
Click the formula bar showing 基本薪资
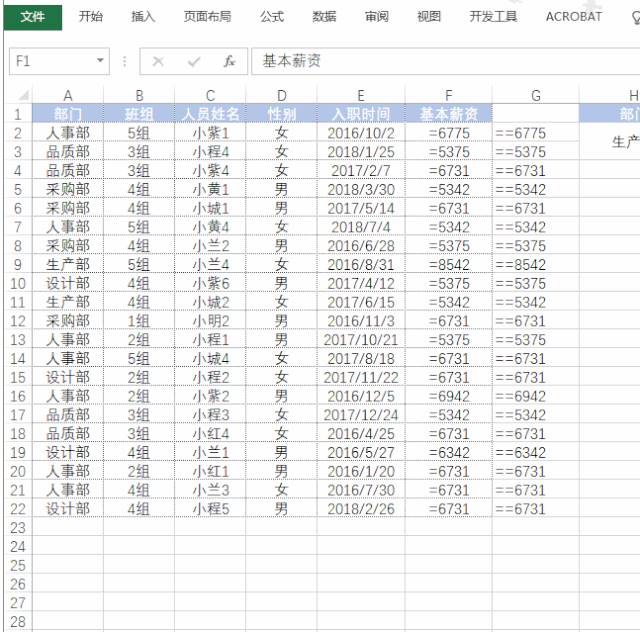click(x=445, y=61)
